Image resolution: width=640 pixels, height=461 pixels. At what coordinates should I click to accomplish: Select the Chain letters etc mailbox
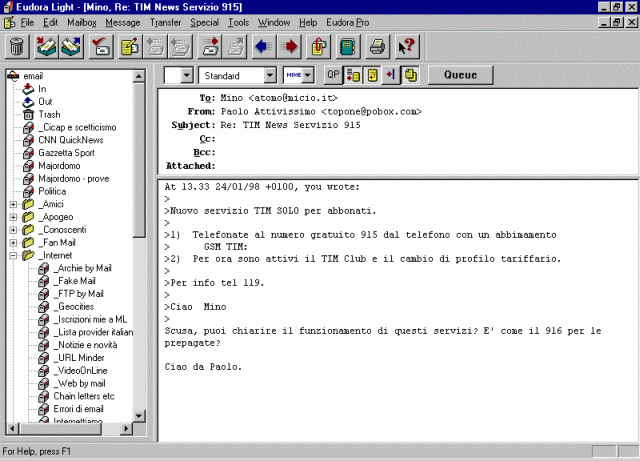[84, 396]
